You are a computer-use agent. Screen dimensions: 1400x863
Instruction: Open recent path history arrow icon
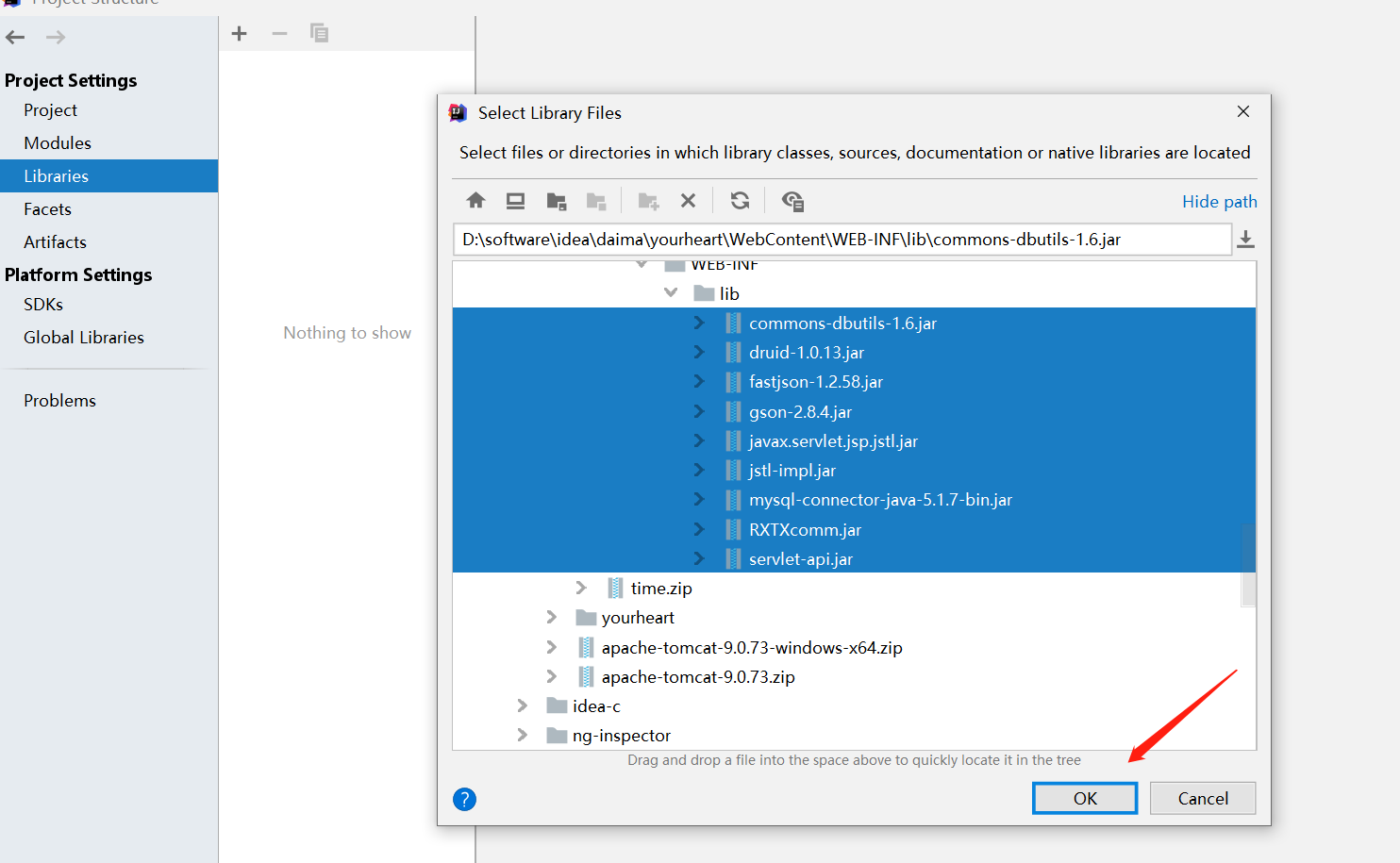[x=1246, y=240]
